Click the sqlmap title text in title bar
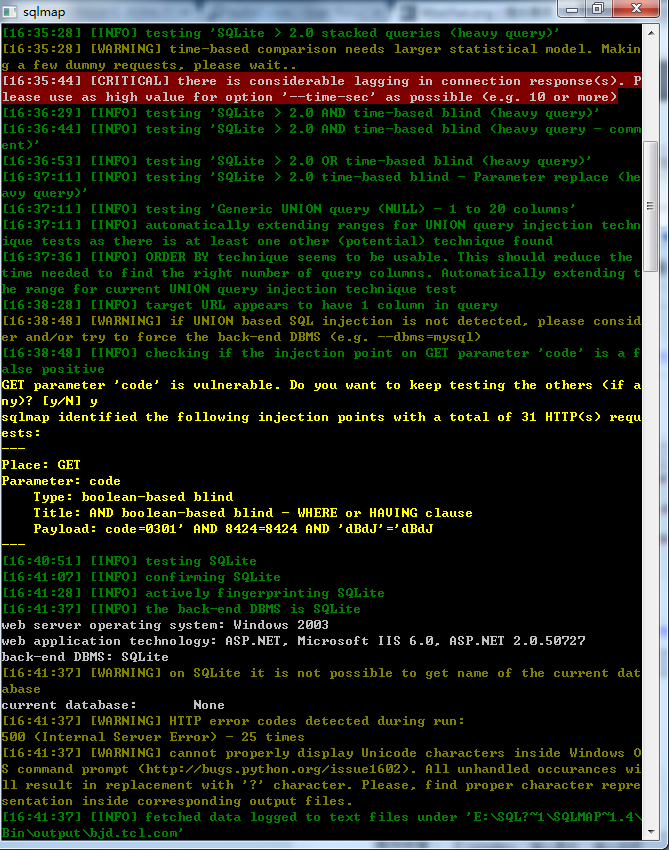Viewport: 669px width, 850px height. pyautogui.click(x=44, y=12)
